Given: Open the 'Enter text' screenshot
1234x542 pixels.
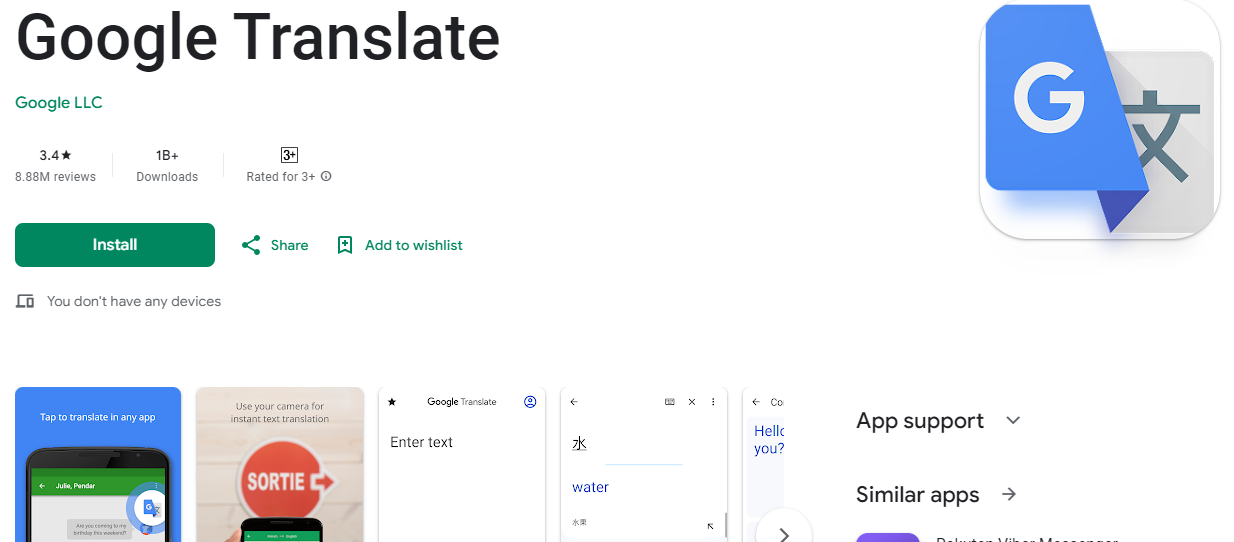Looking at the screenshot, I should 462,465.
